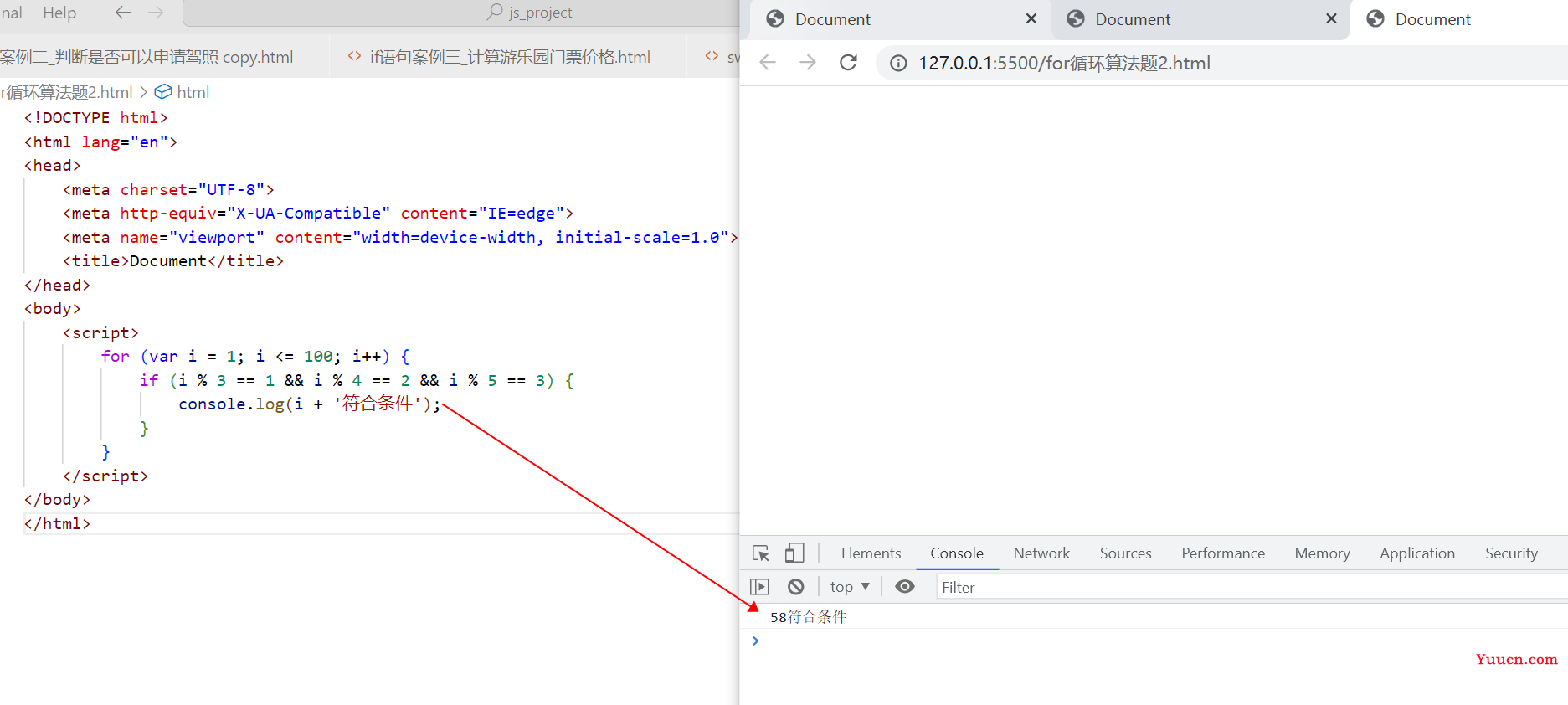
Task: Open the Network panel in DevTools
Action: coord(1041,553)
